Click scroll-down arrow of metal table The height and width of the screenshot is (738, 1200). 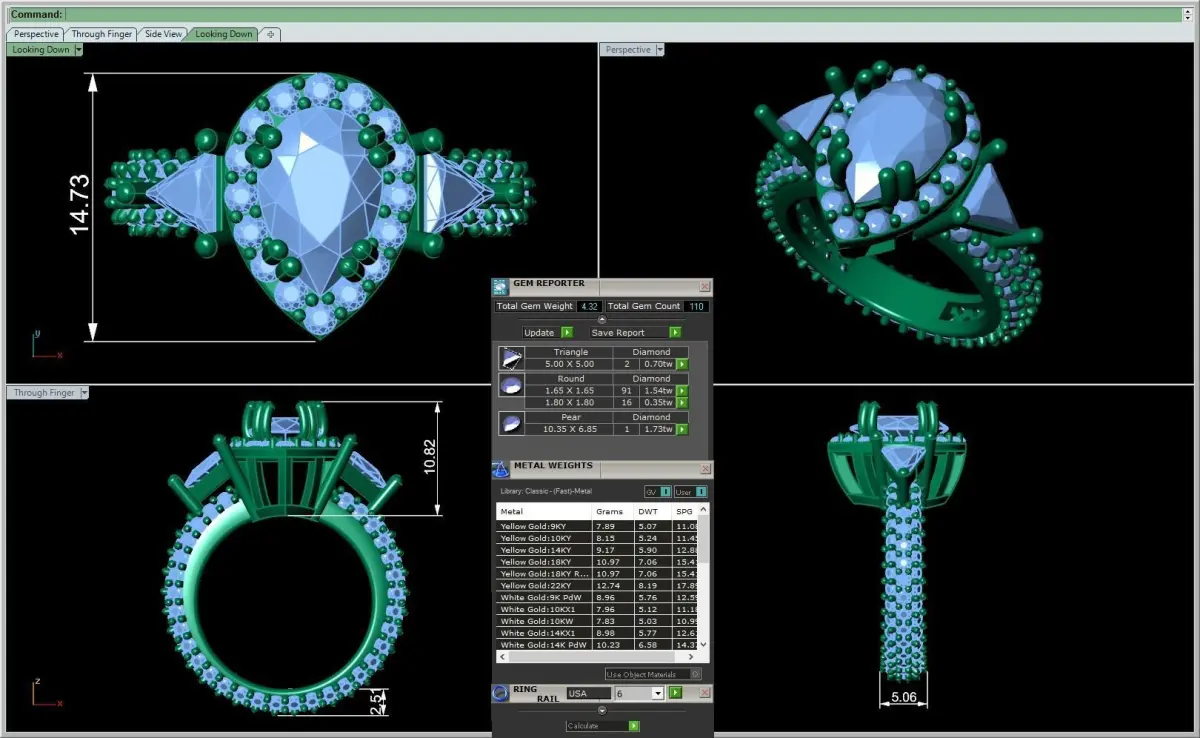(x=703, y=645)
